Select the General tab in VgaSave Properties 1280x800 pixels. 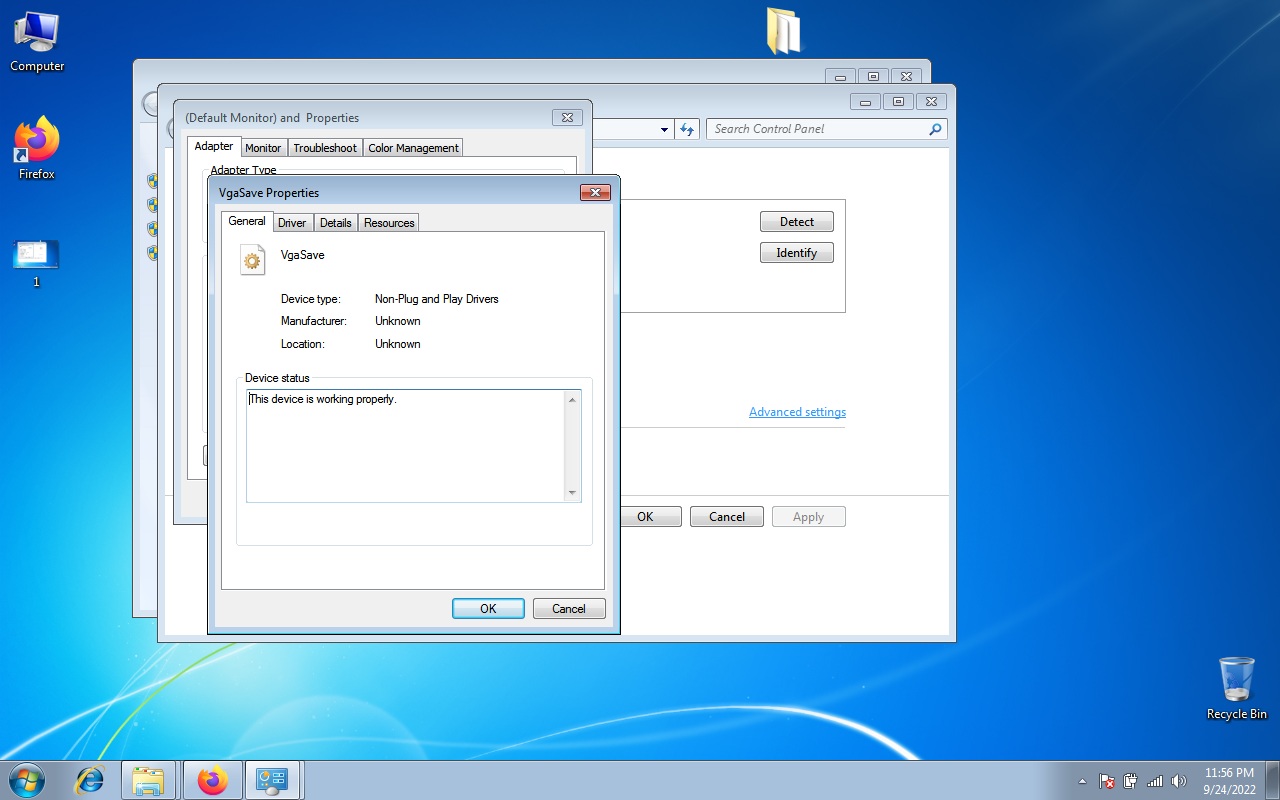point(247,221)
